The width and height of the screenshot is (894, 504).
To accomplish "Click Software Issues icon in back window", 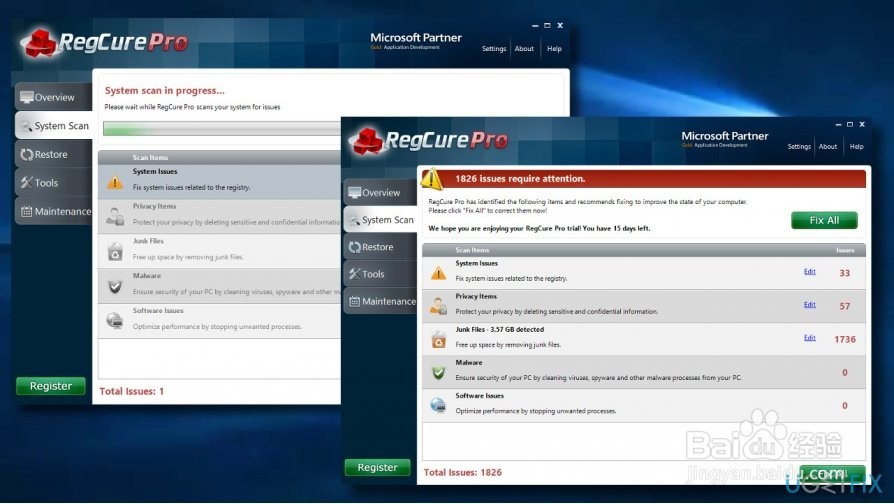I will tap(115, 321).
